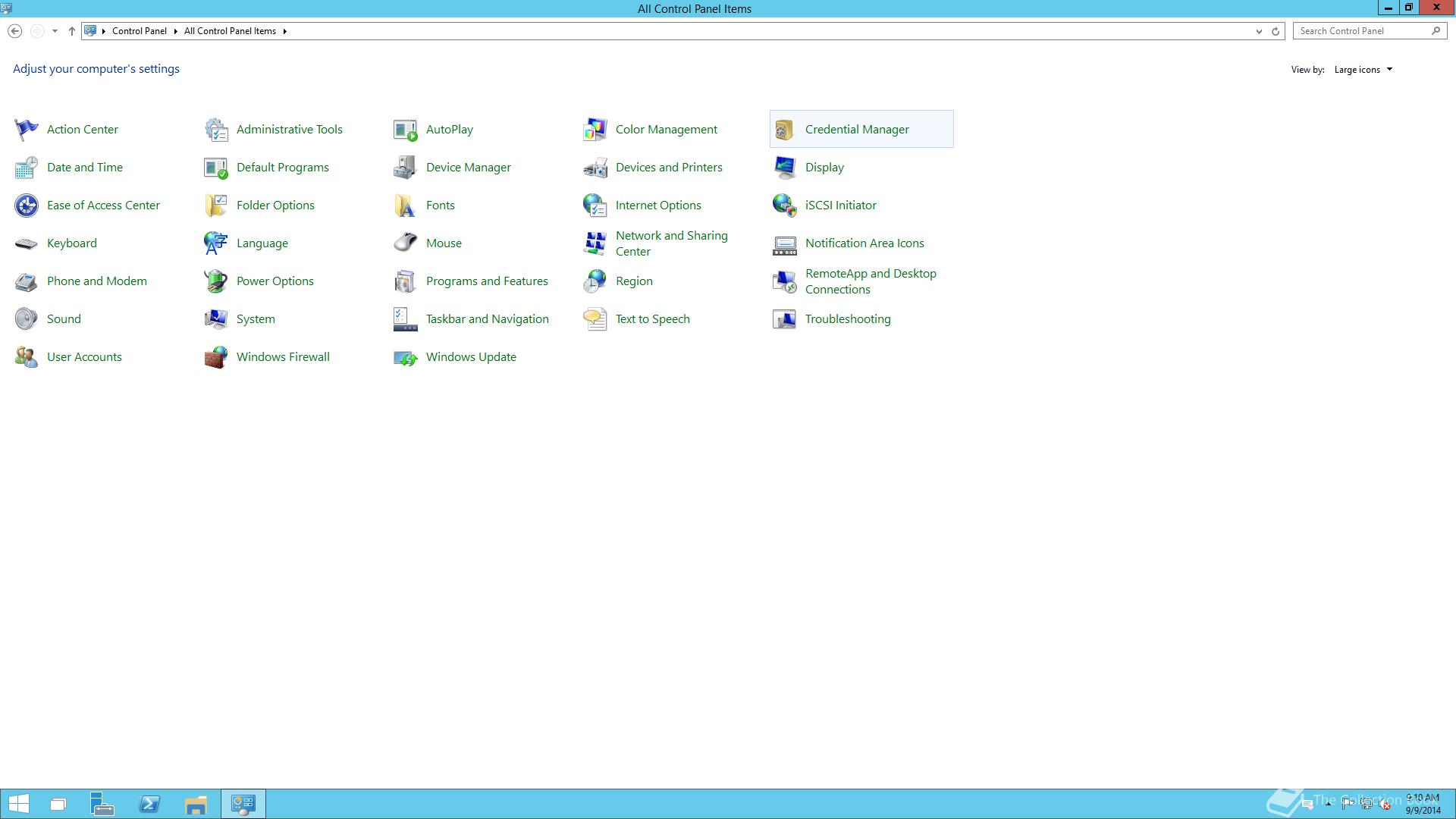Open the Mouse icon
Viewport: 1456px width, 819px height.
(405, 243)
